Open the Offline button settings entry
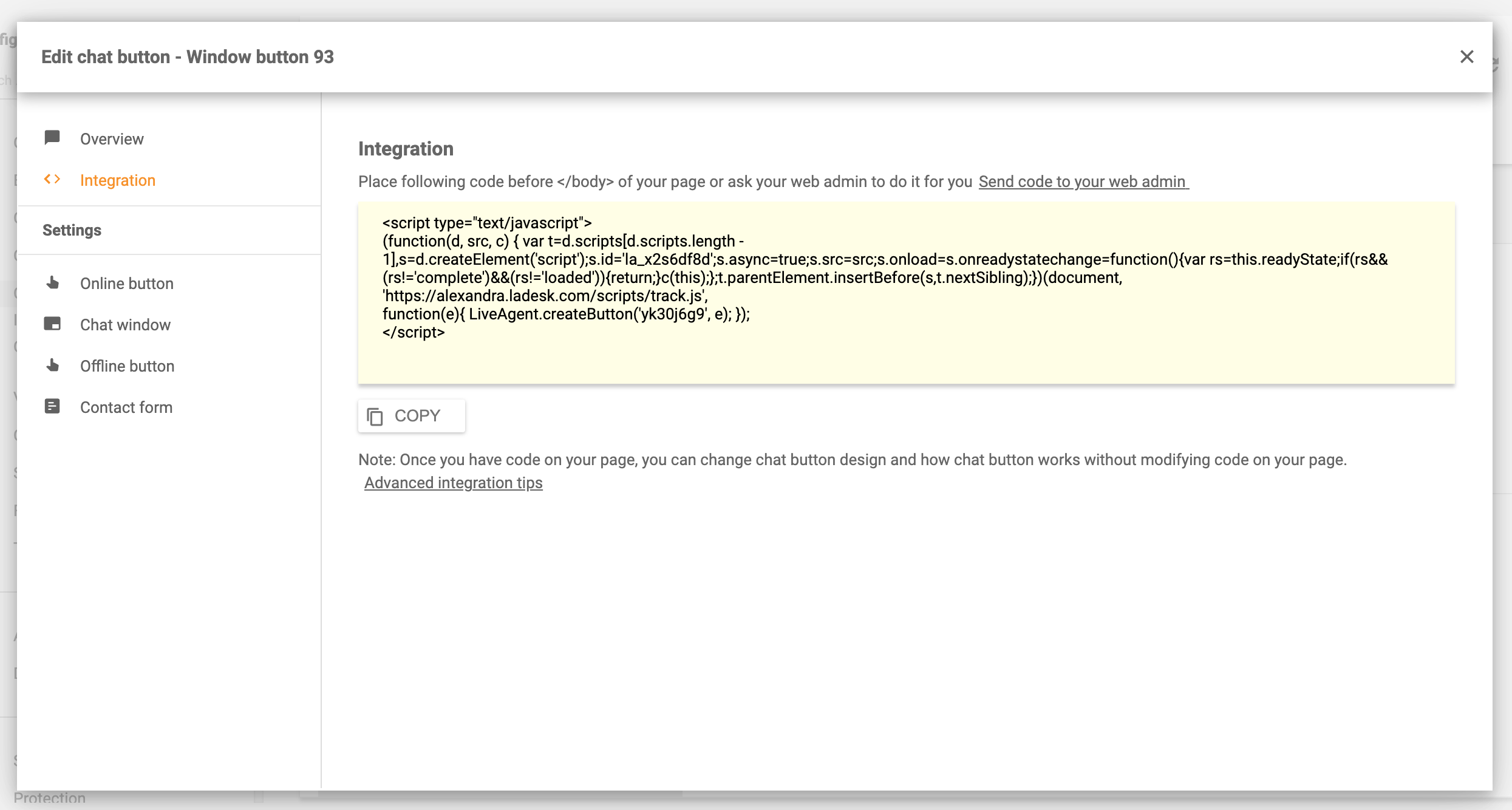1512x810 pixels. (127, 365)
